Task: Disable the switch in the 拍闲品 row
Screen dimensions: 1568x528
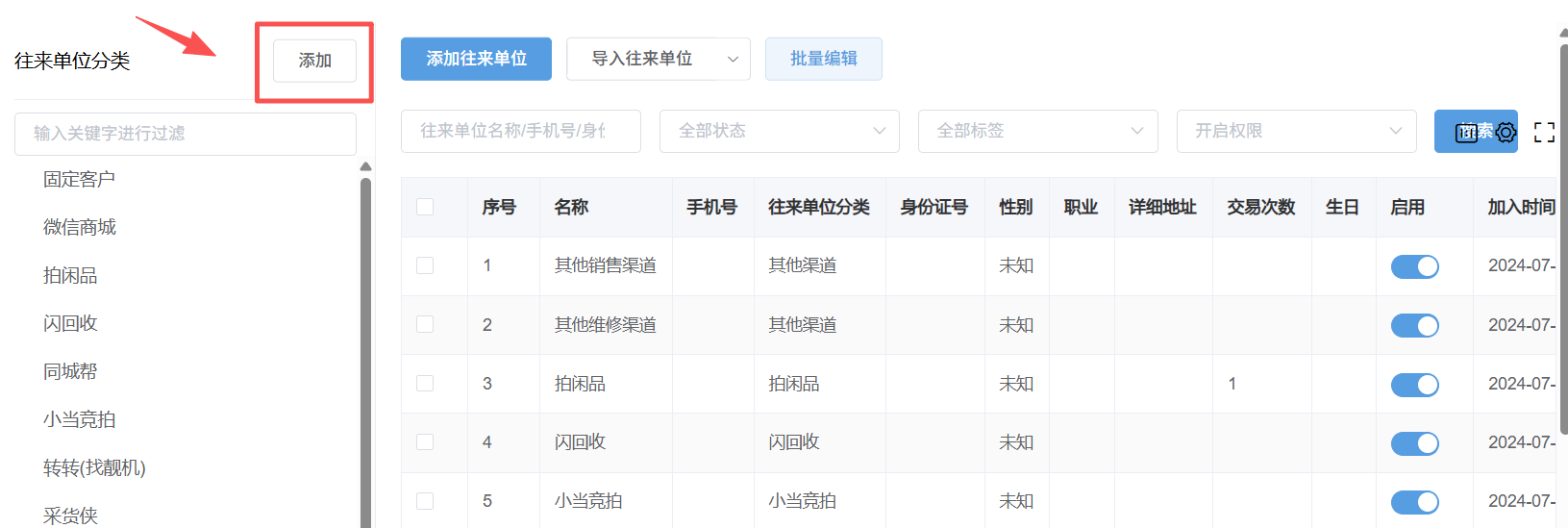Action: point(1414,385)
